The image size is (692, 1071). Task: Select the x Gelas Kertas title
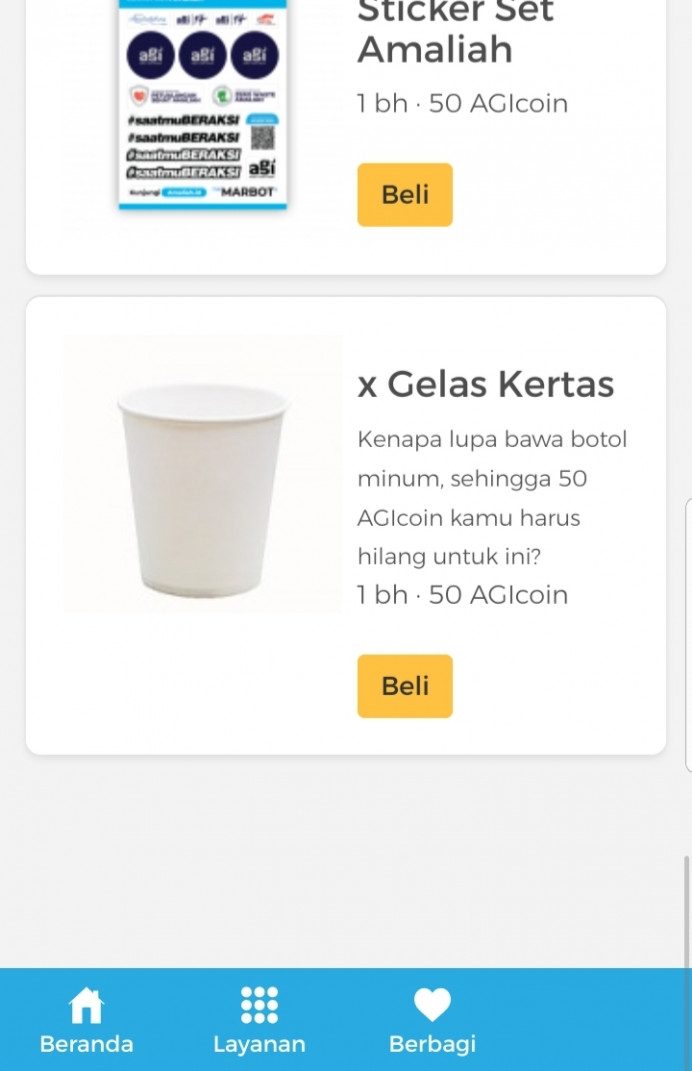[485, 383]
